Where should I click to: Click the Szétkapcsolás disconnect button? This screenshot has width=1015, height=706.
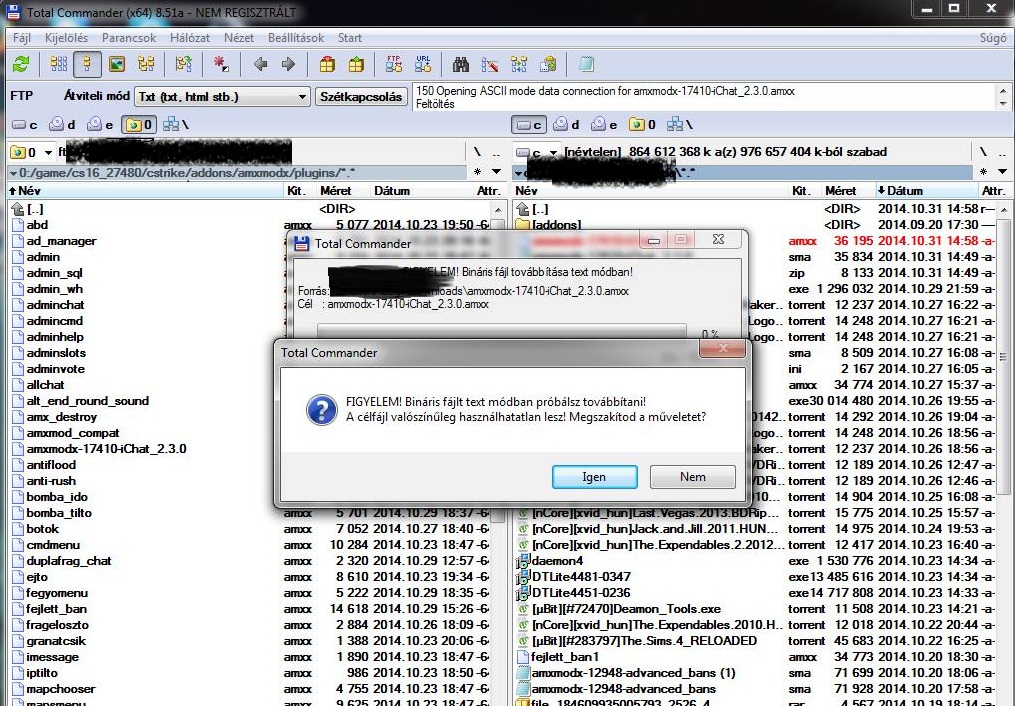pos(361,96)
